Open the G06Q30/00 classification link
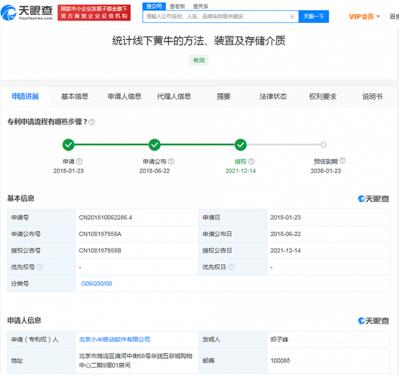Screen dimensions: 399x375 click(x=96, y=284)
